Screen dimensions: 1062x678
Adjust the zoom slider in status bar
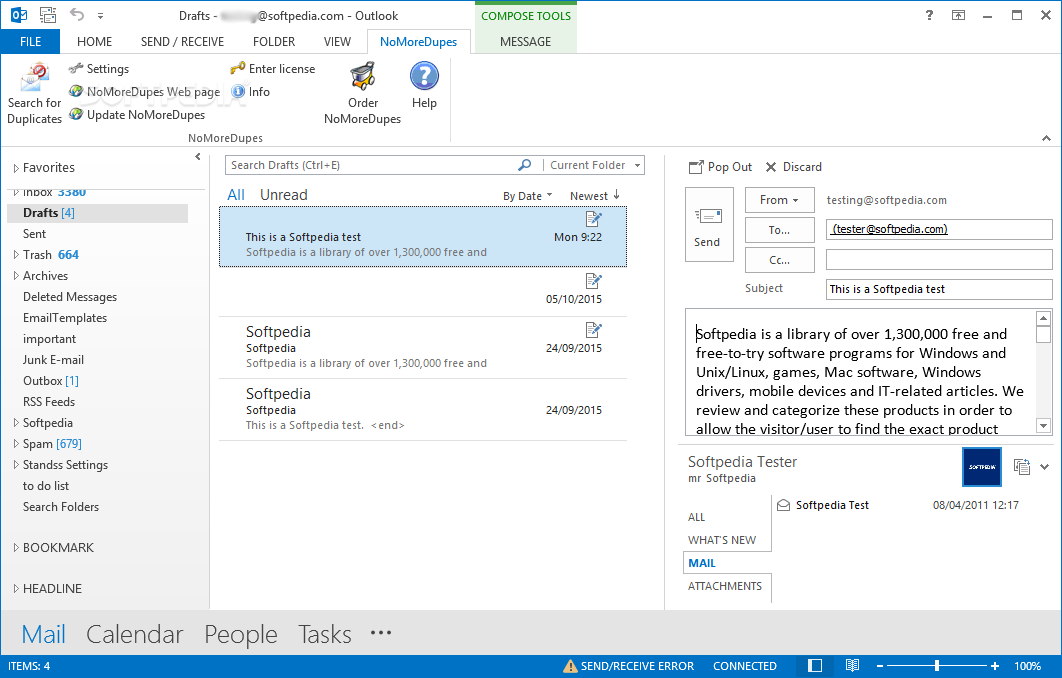coord(937,666)
